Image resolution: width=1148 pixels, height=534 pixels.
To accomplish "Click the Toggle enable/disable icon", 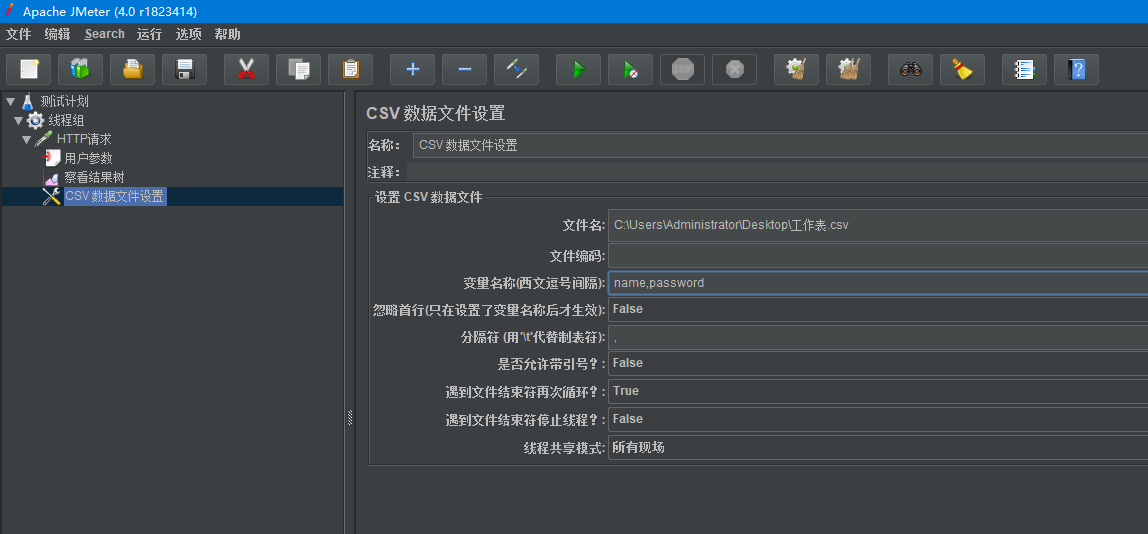I will pos(516,70).
